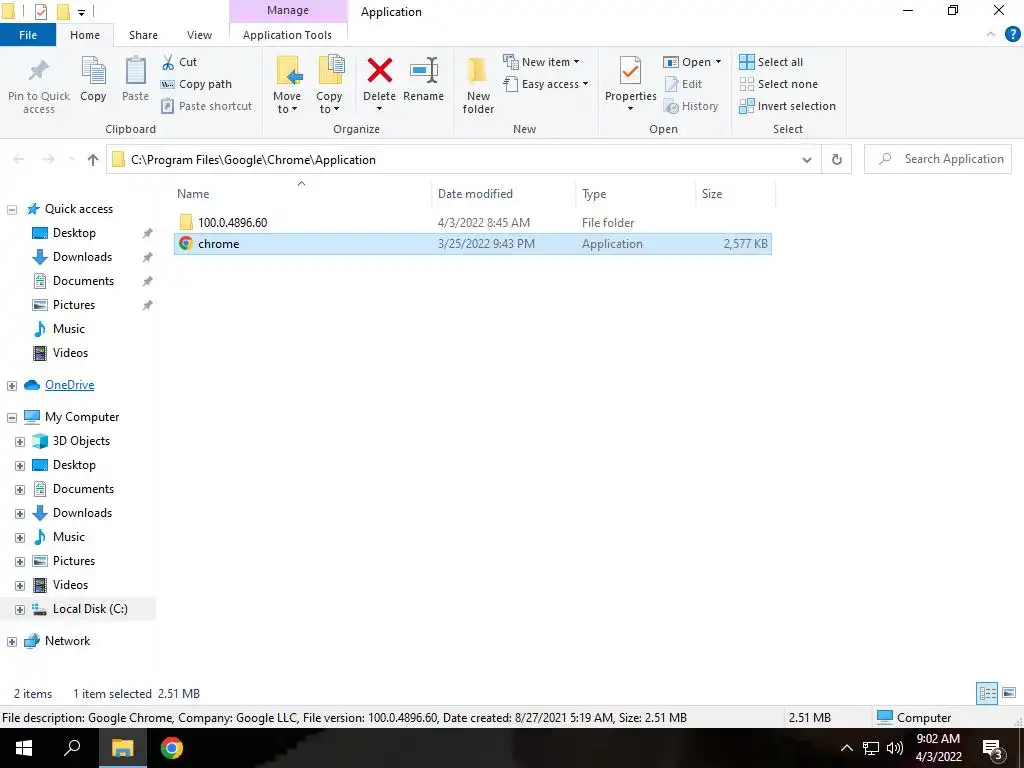Open Application Tools ribbon tab

tap(287, 35)
